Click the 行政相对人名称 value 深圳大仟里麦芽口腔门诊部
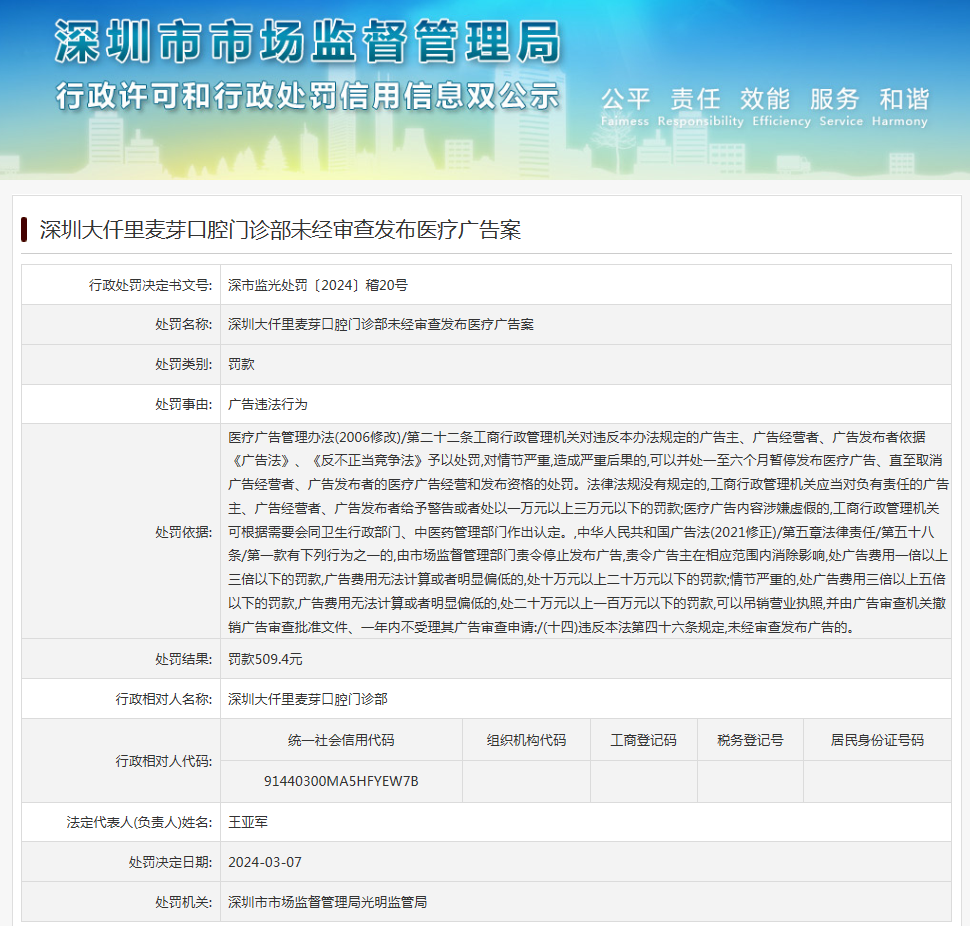The image size is (970, 926). click(x=308, y=699)
